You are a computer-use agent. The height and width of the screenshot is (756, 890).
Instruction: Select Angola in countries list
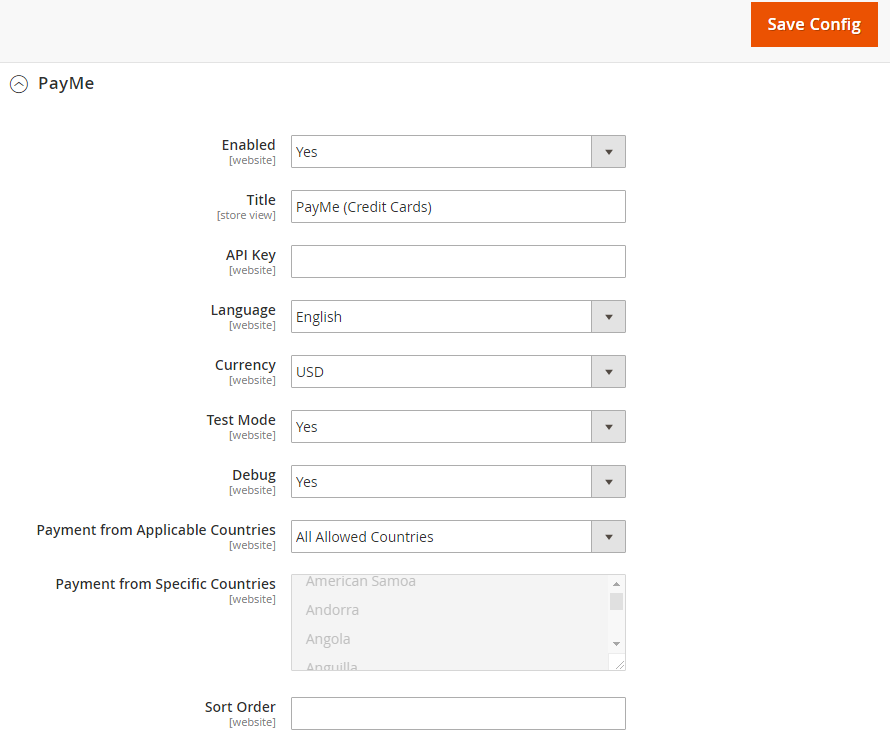coord(328,639)
